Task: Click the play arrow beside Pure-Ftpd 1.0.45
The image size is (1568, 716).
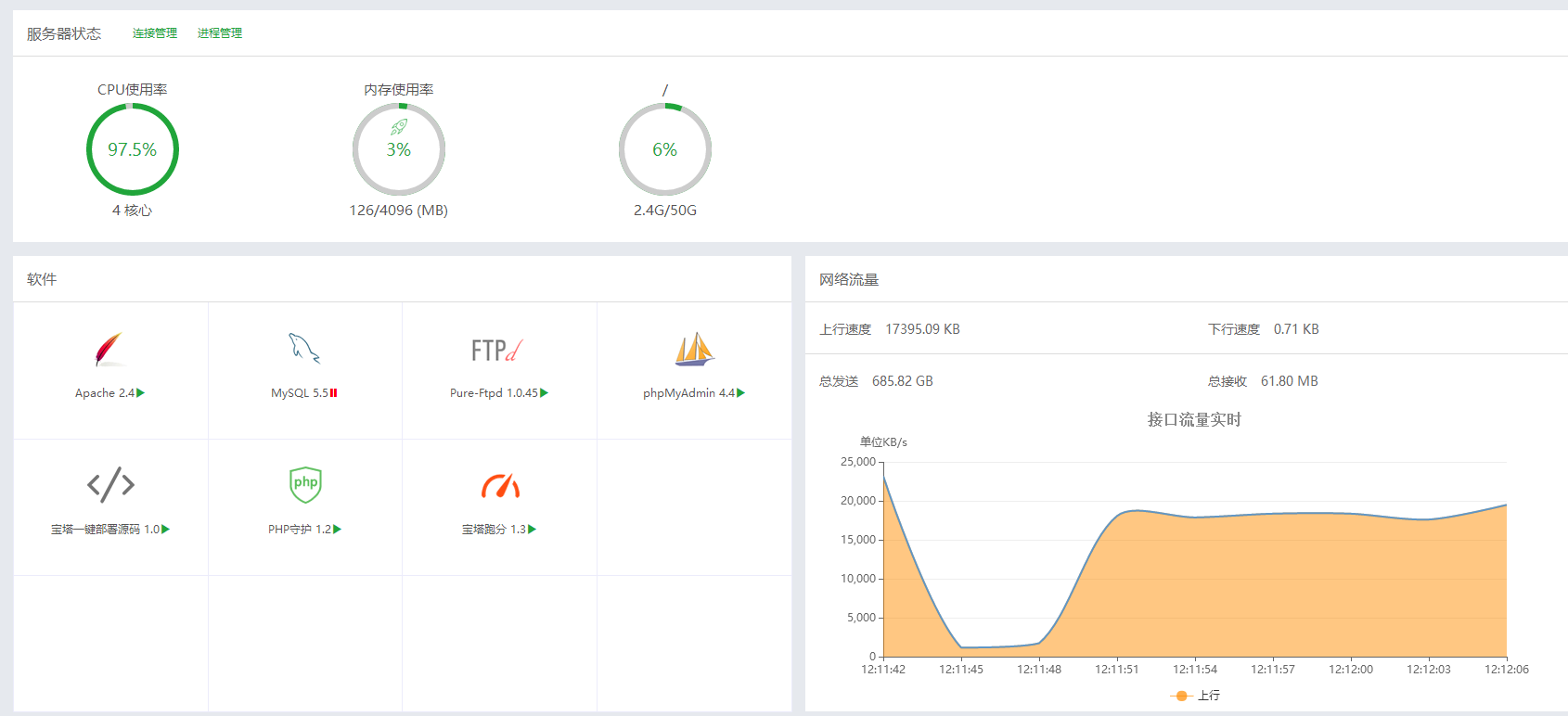Action: [544, 393]
